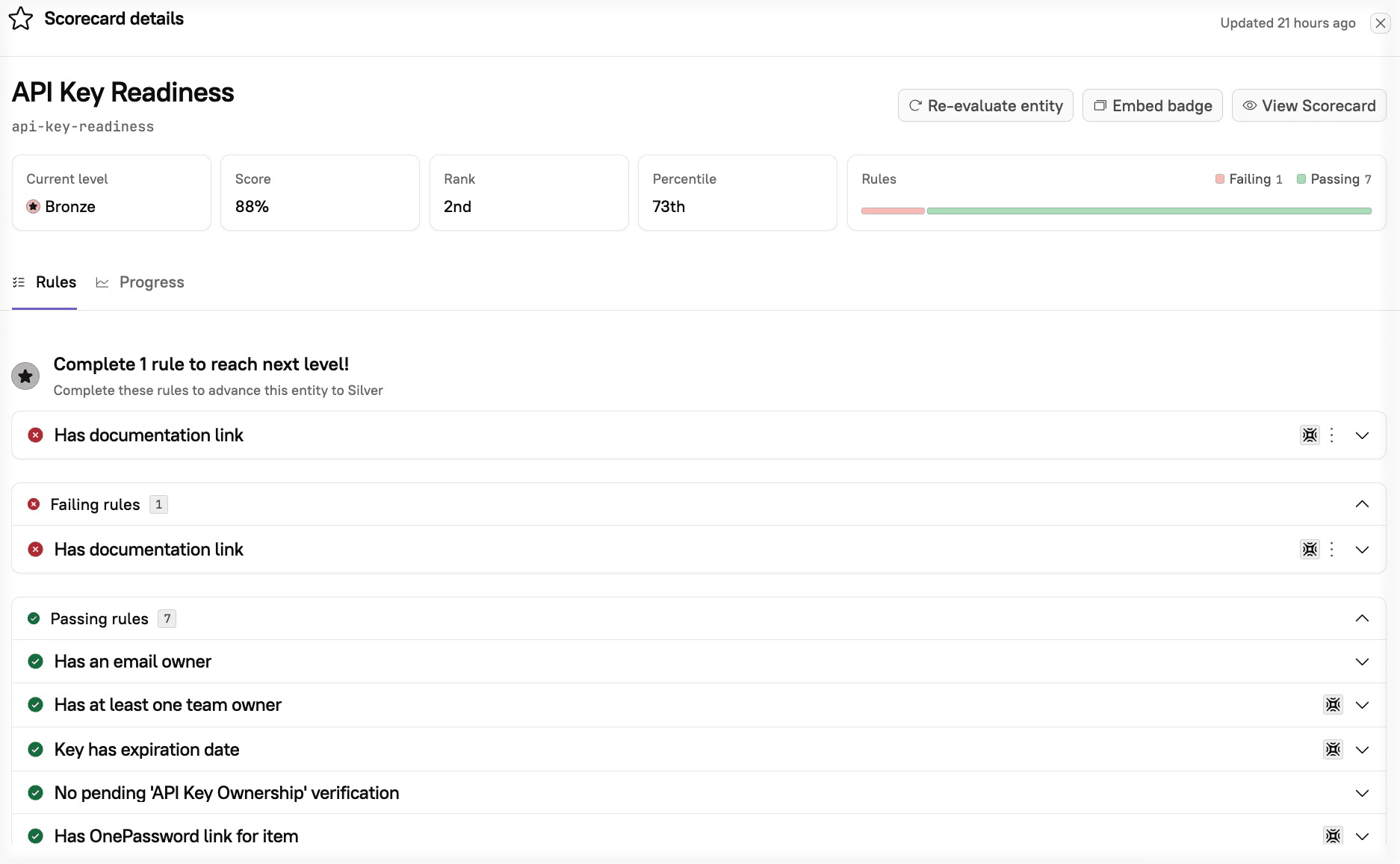This screenshot has height=864, width=1400.
Task: Click bug icon for Key has expiration date
Action: 1333,750
